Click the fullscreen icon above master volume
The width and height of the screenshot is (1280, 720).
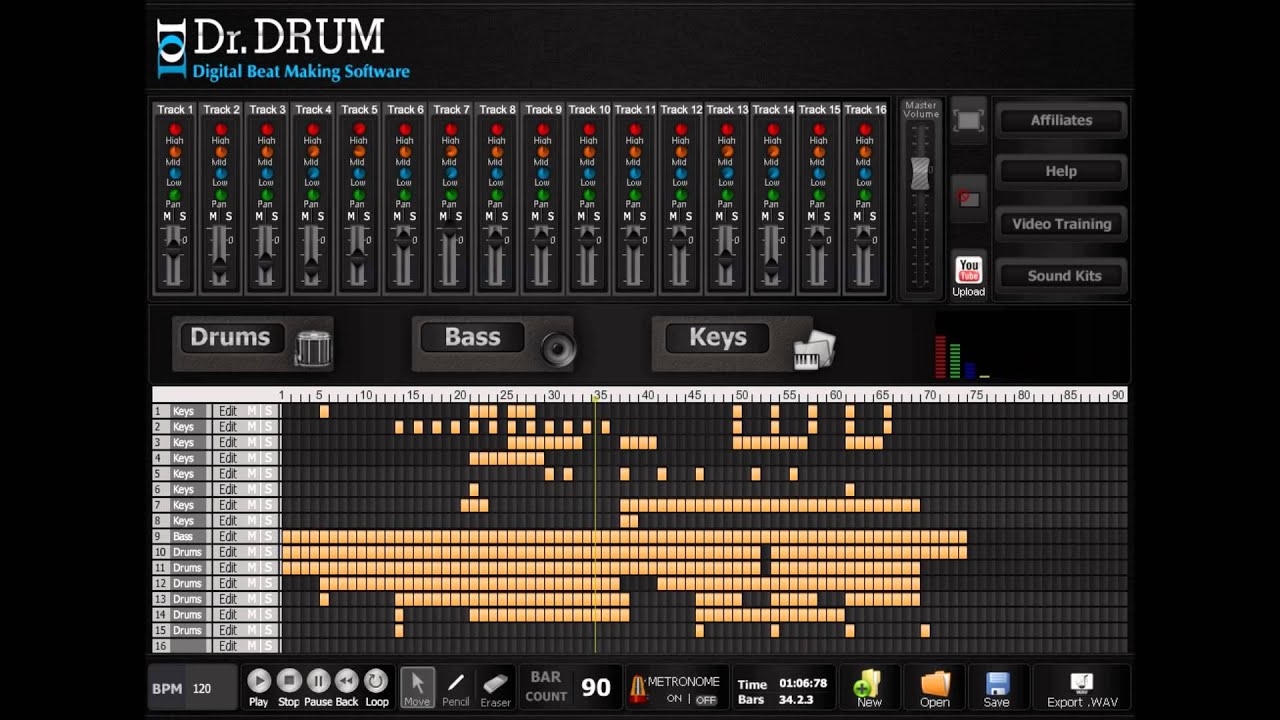(x=968, y=121)
